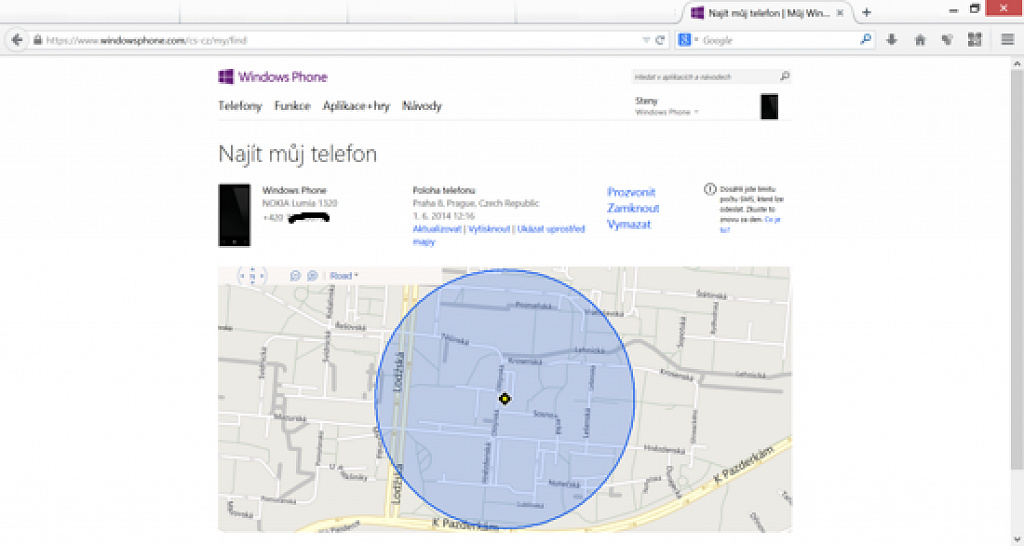Open the Firefox downloads arrow
1024x546 pixels.
click(x=891, y=40)
